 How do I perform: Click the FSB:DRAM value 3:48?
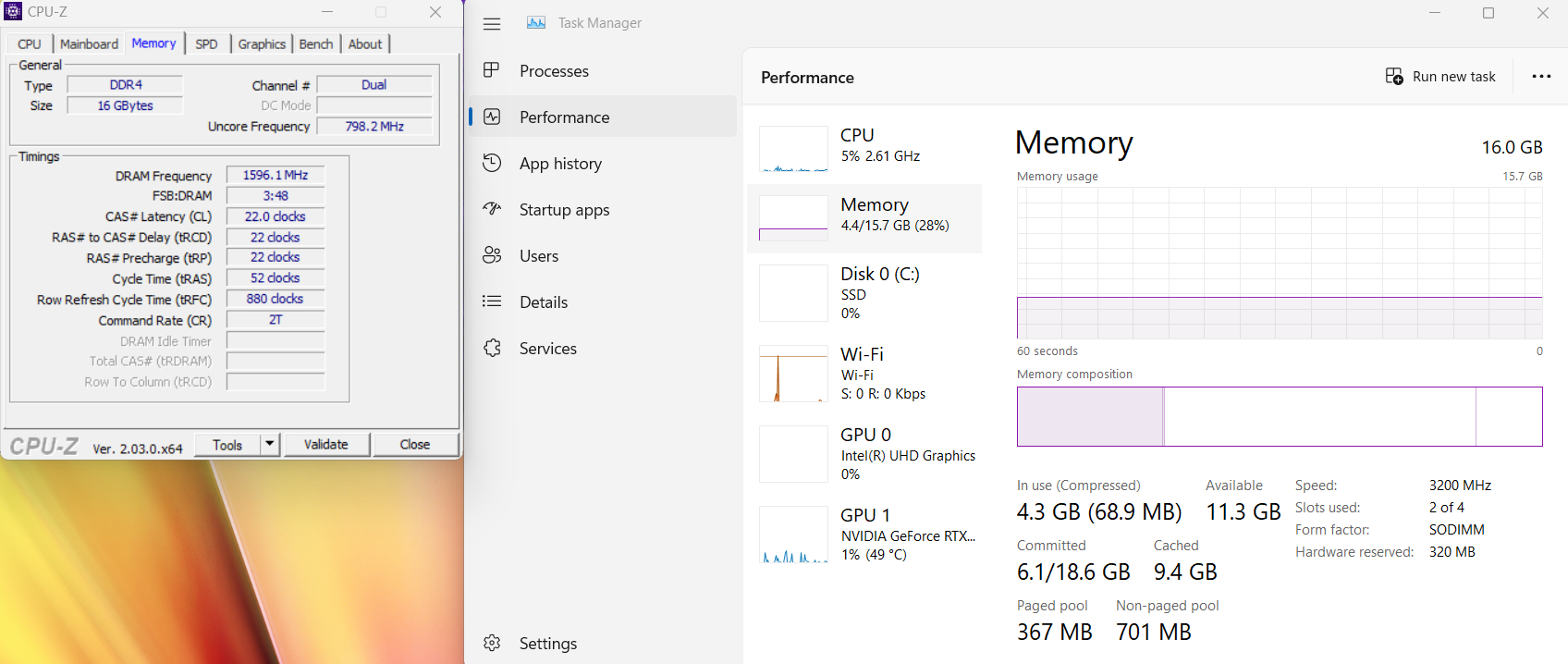pos(276,195)
